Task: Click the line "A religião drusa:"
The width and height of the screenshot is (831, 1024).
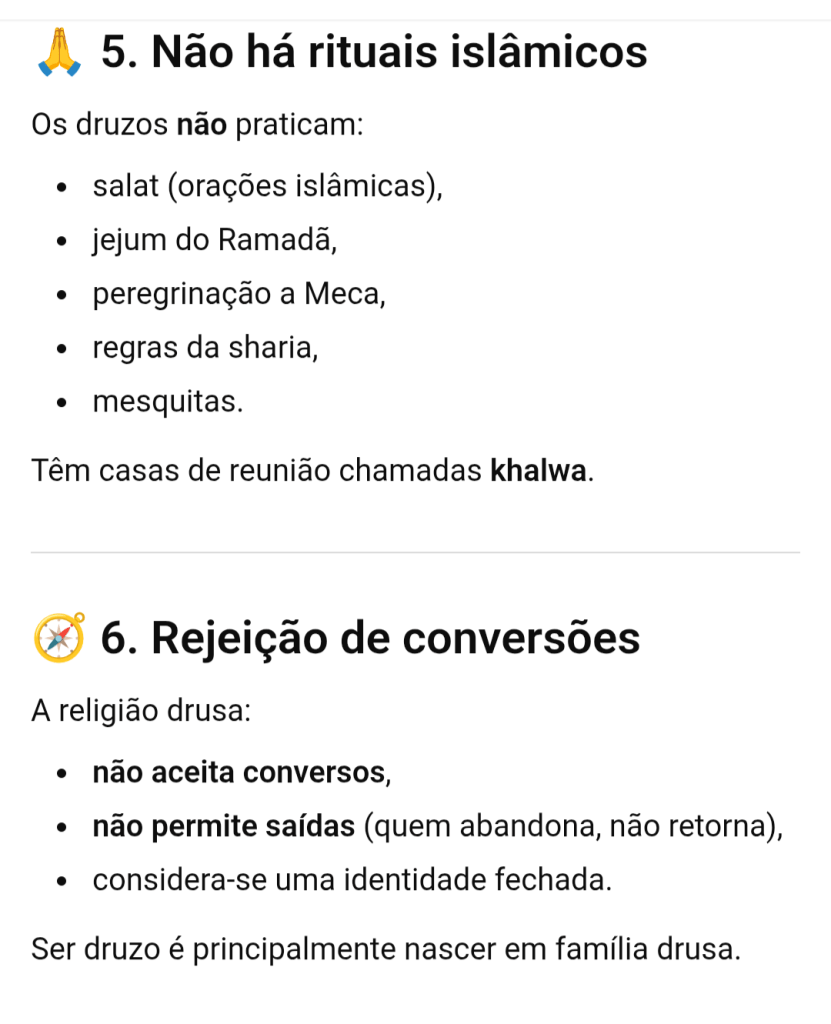Action: coord(140,712)
